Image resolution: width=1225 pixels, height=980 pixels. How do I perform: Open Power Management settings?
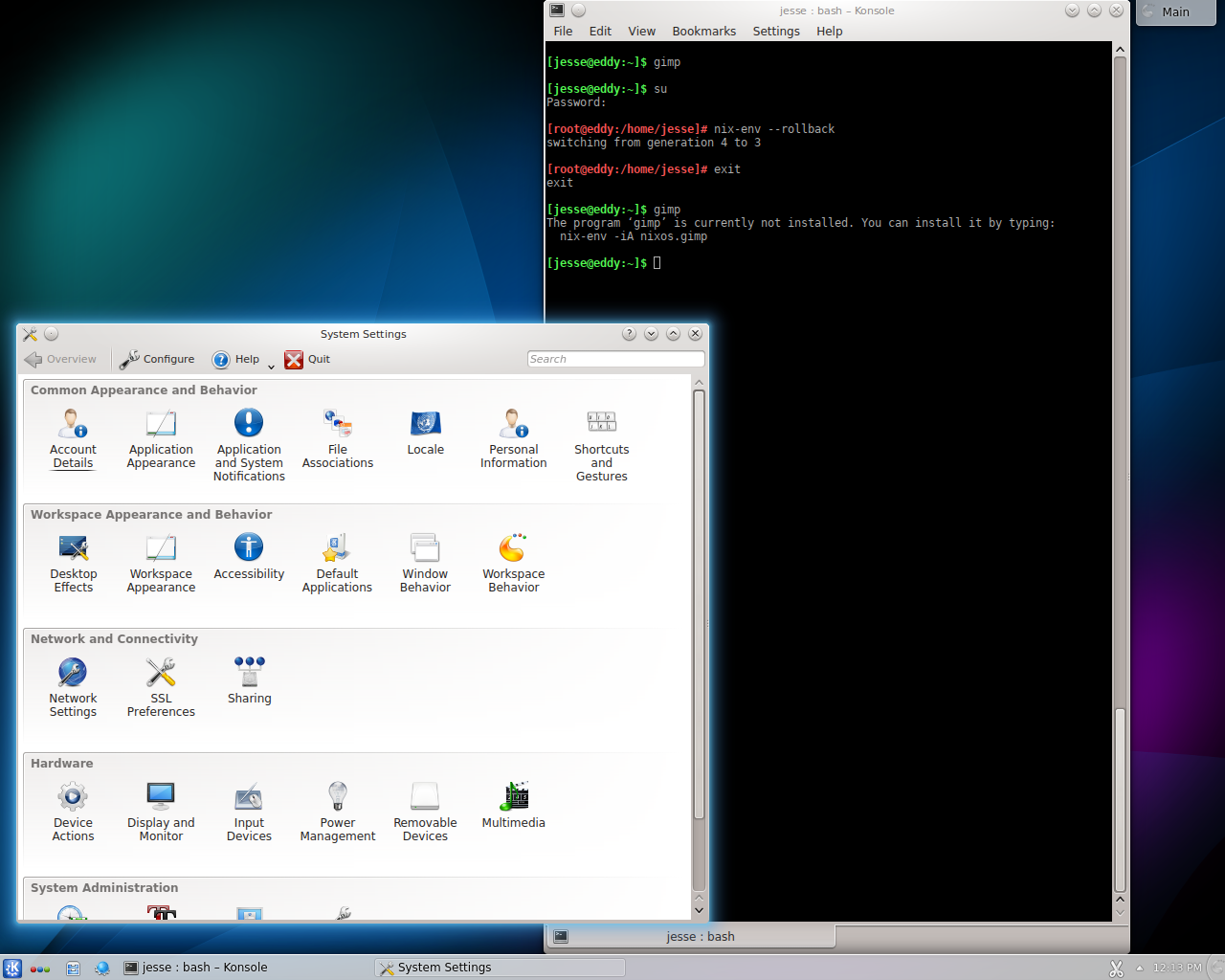(x=338, y=812)
